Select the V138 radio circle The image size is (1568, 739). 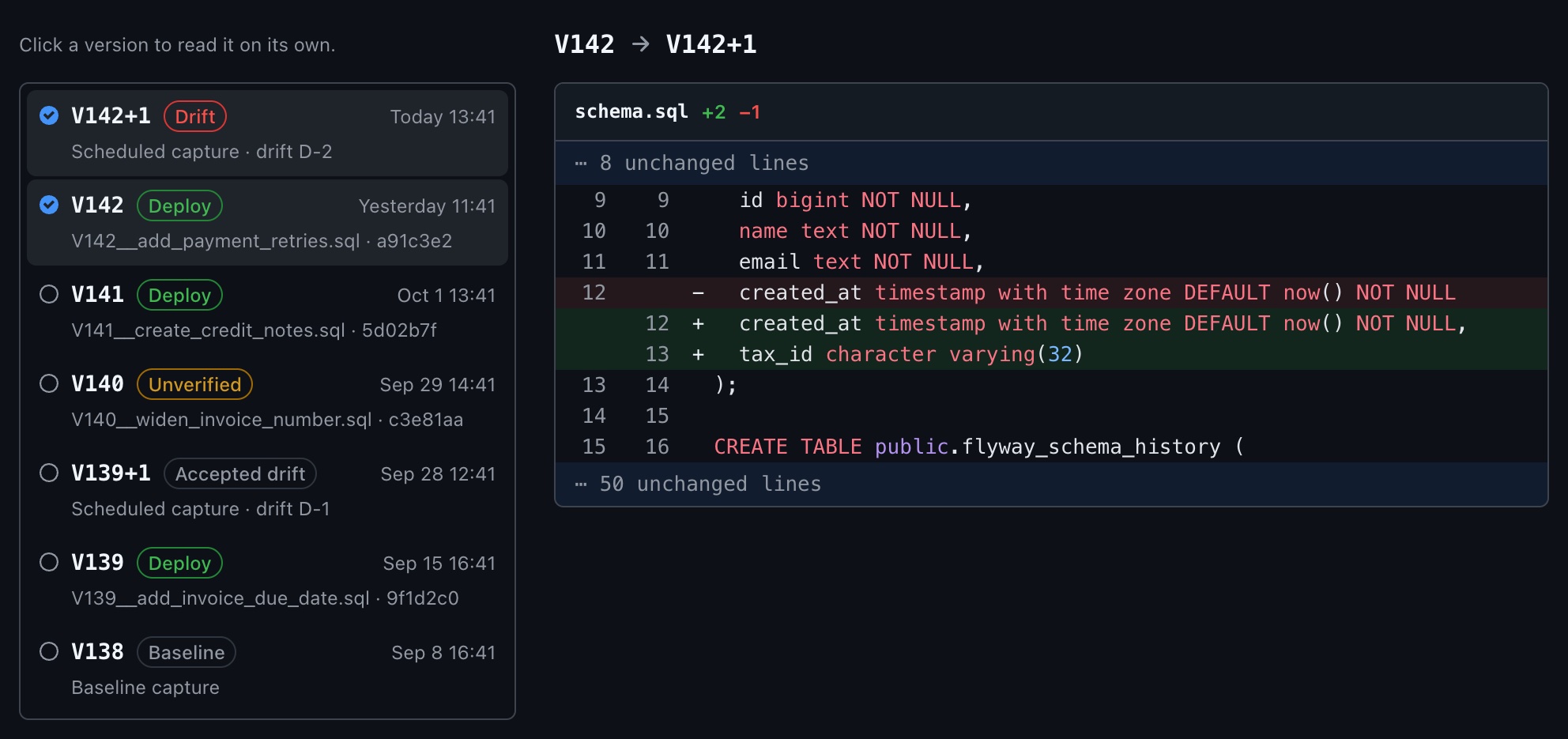point(49,651)
